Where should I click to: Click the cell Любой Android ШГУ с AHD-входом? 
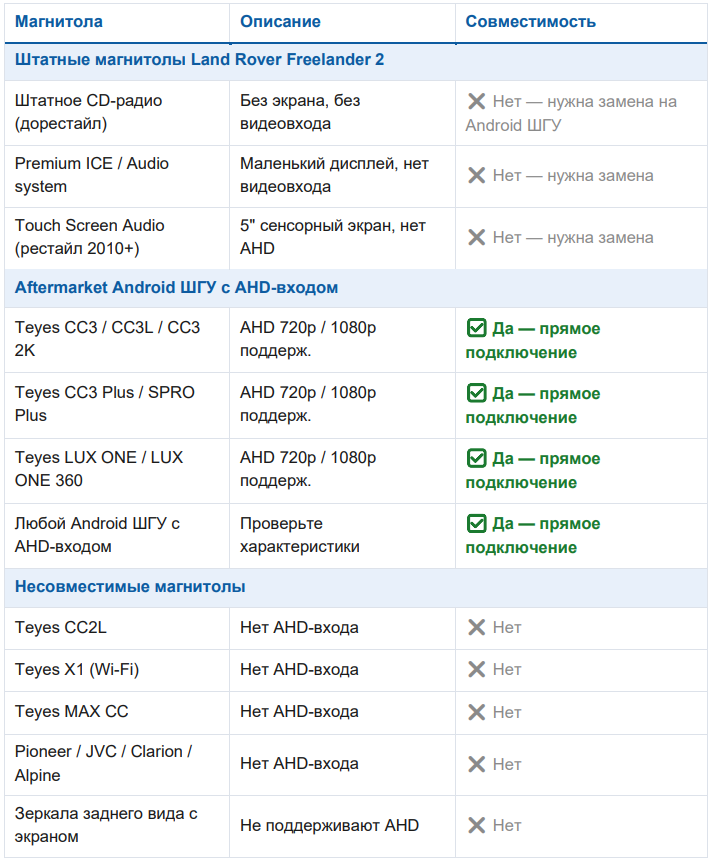[117, 535]
